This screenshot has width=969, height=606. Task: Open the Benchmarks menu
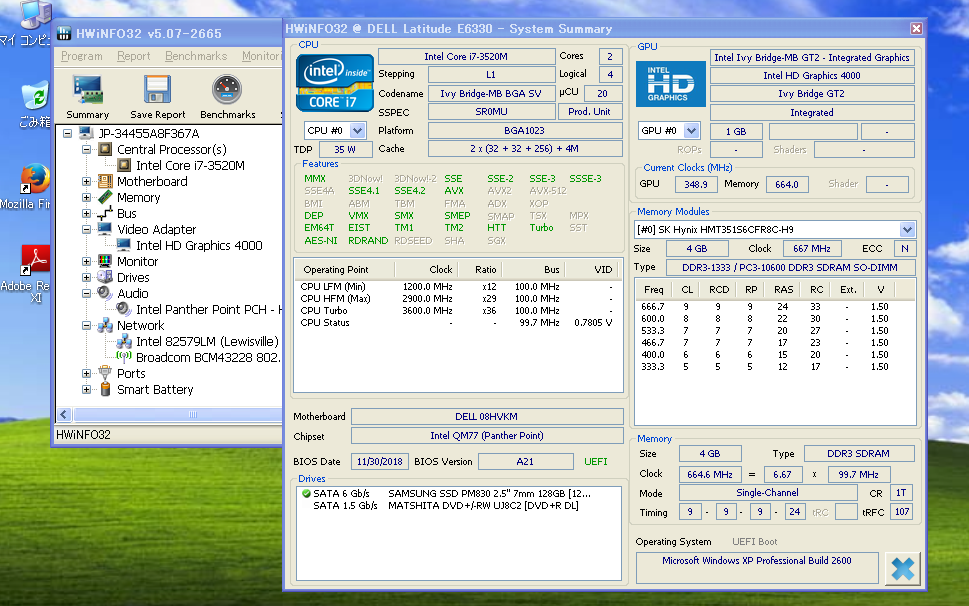tap(196, 57)
